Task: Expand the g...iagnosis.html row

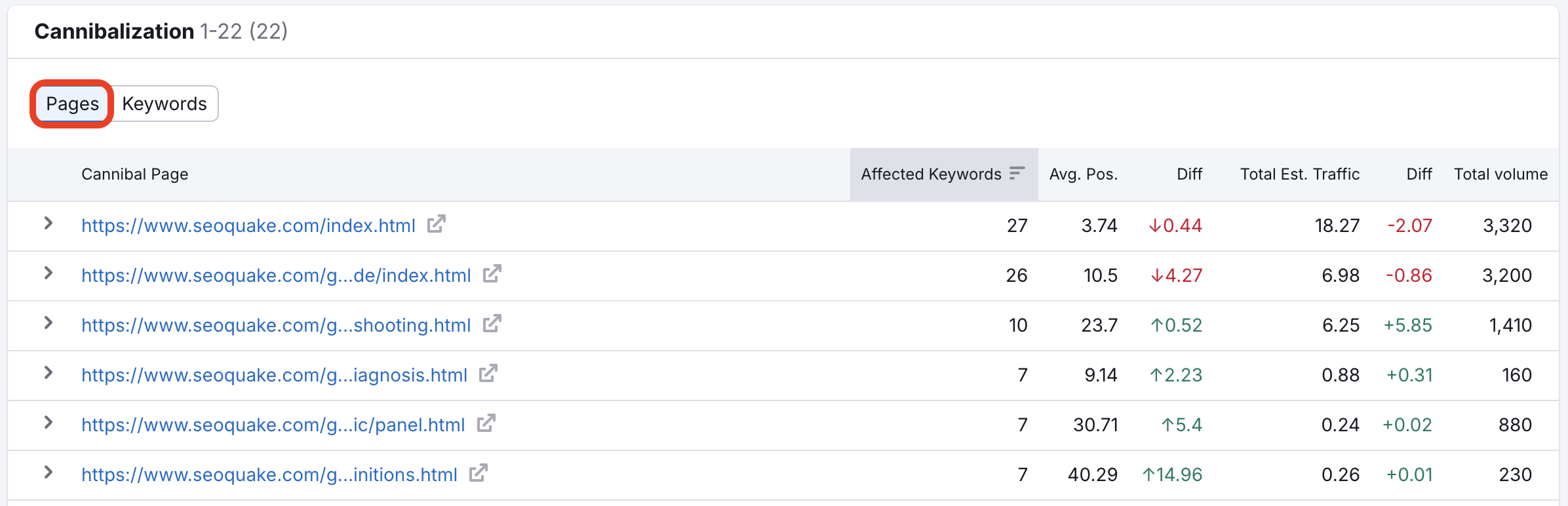Action: [x=48, y=373]
